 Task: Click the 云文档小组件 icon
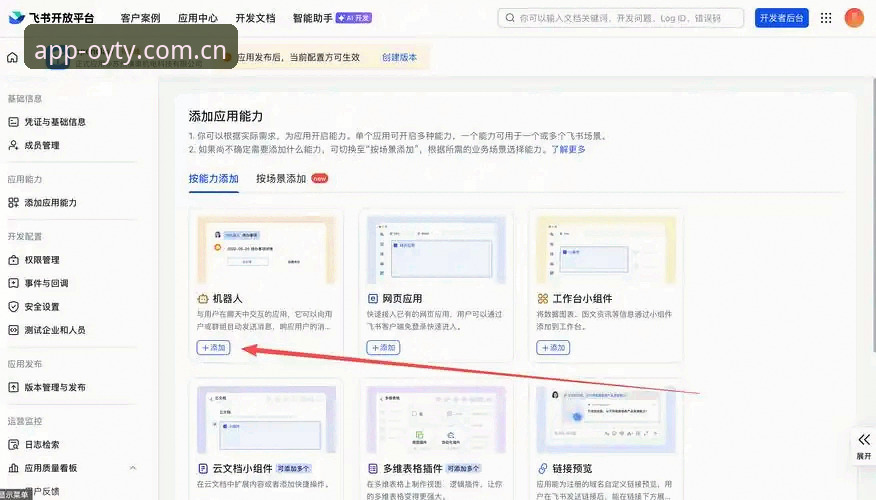pos(203,468)
